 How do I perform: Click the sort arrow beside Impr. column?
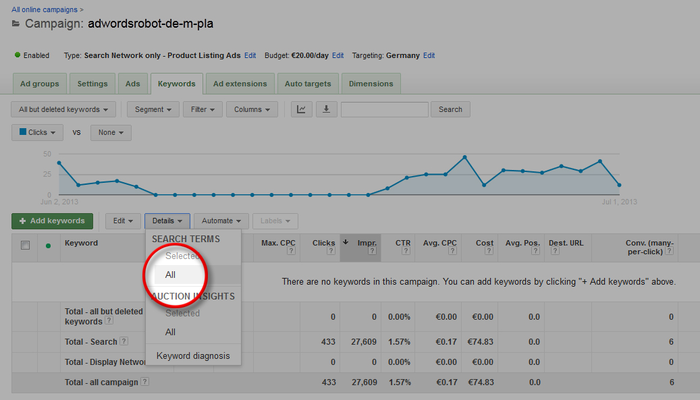point(346,242)
